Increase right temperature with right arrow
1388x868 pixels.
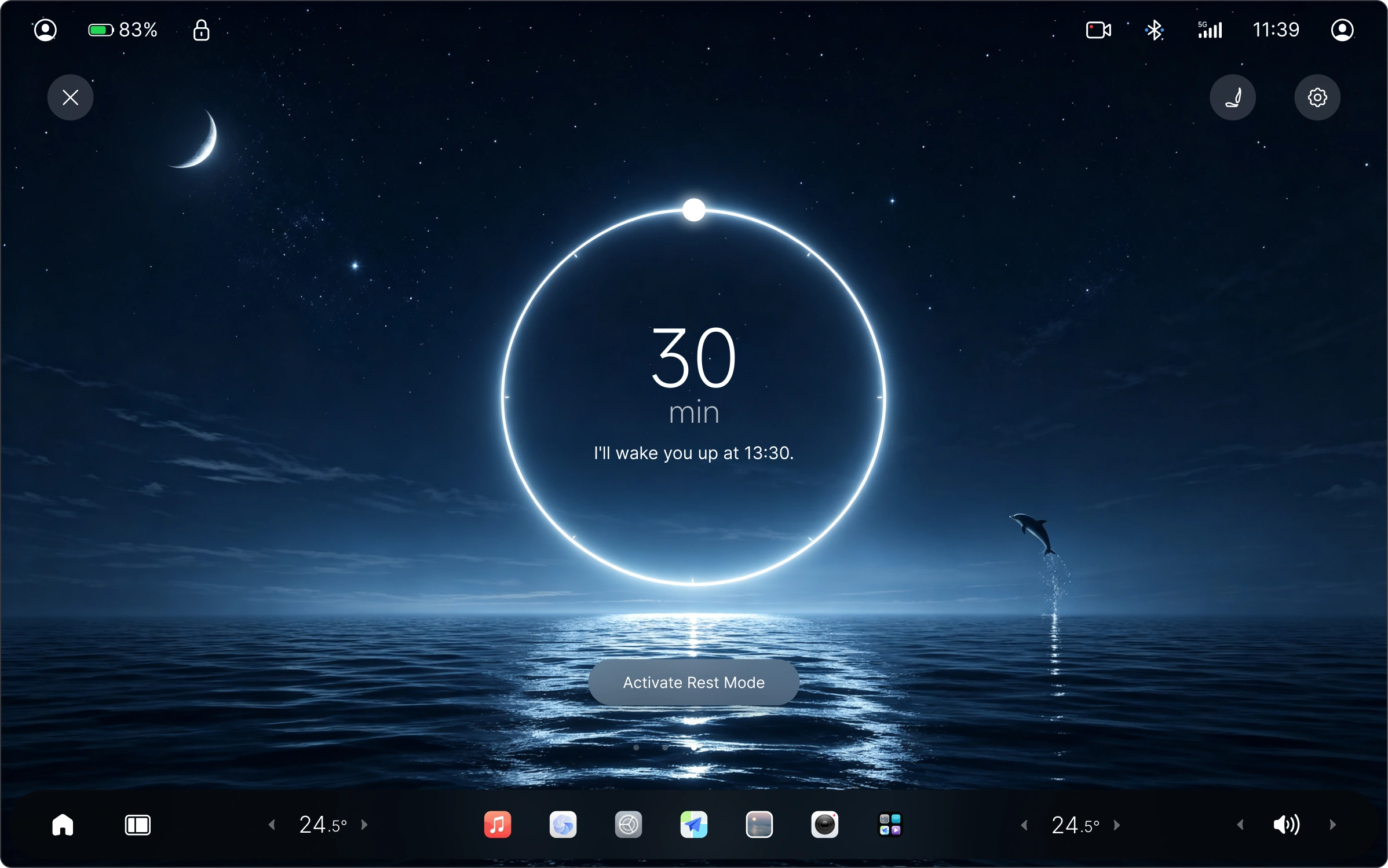(x=1117, y=825)
